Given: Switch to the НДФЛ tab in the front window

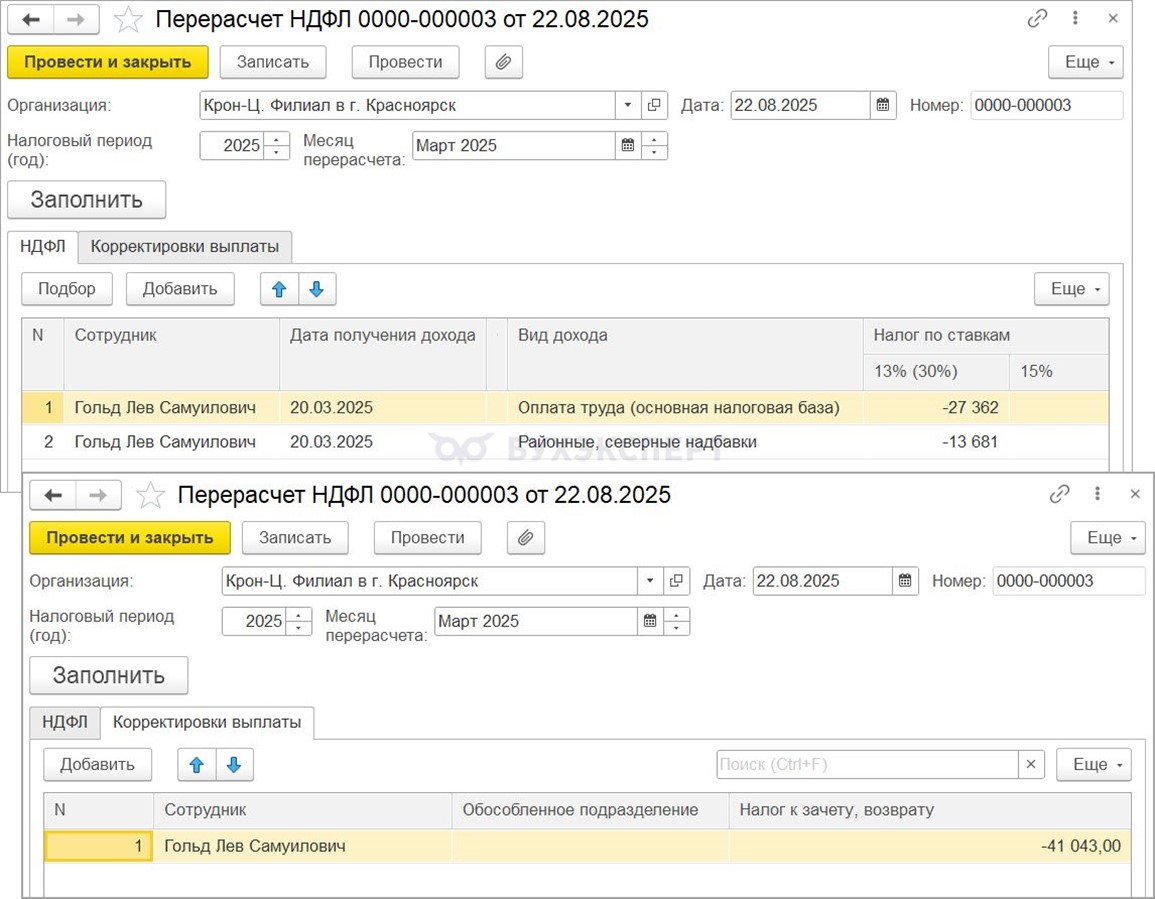Looking at the screenshot, I should coord(65,722).
